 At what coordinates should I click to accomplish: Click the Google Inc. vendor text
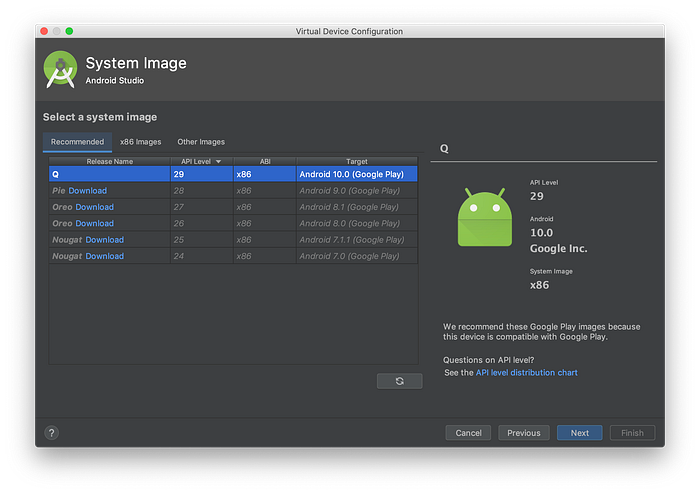[x=558, y=249]
